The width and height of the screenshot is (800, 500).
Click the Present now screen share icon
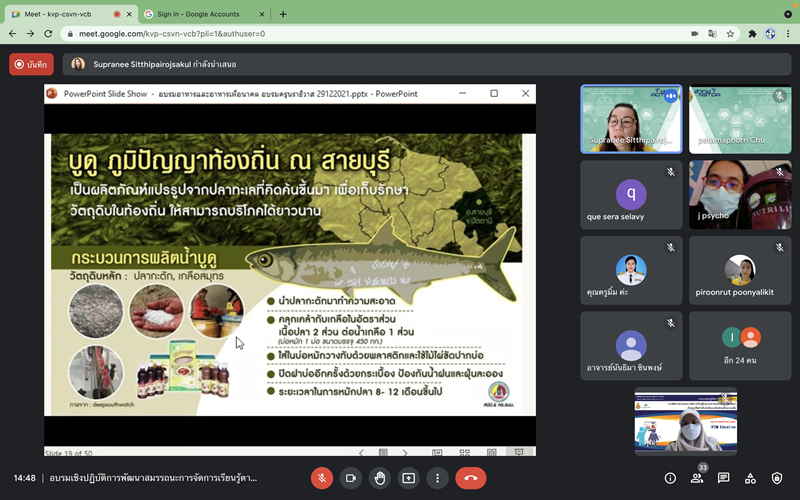(x=409, y=478)
